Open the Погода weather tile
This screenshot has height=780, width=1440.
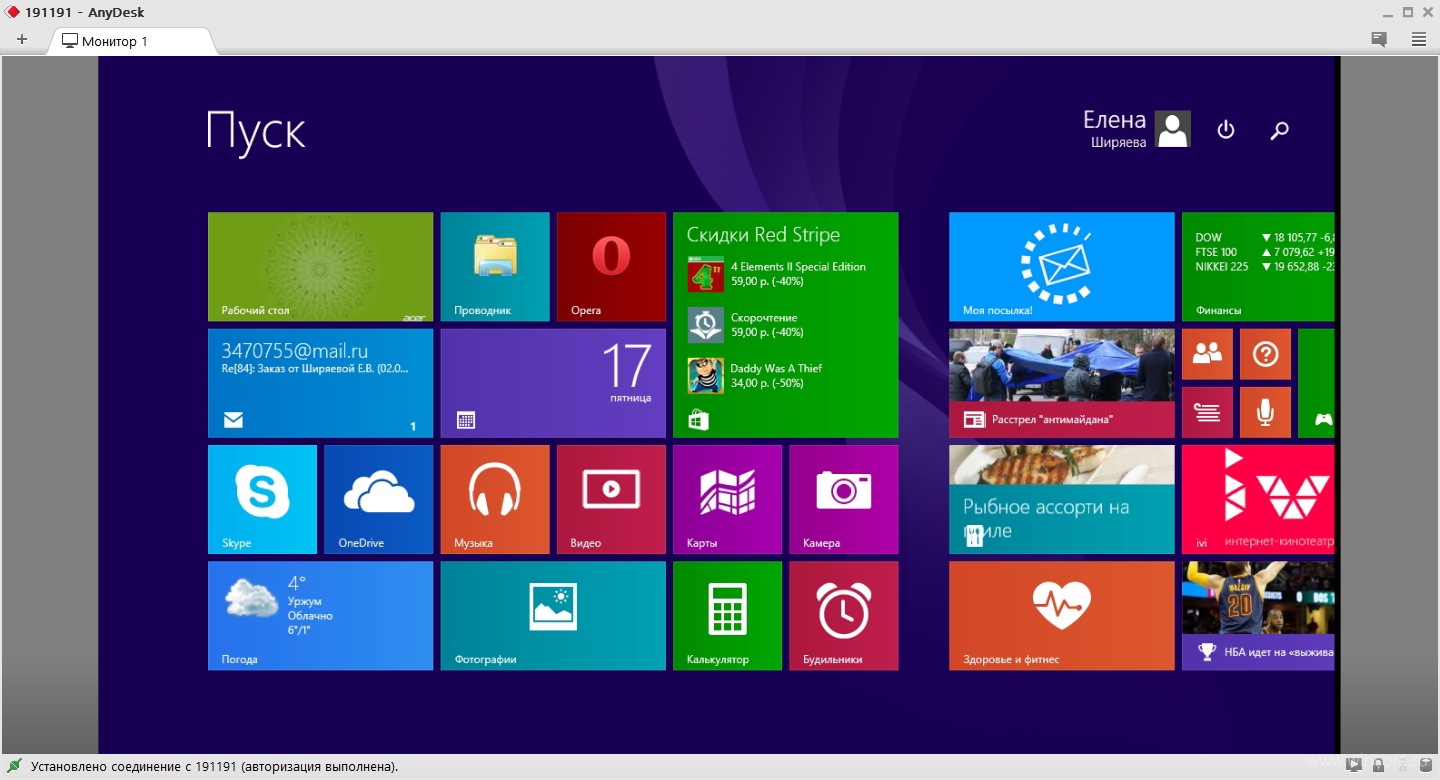[320, 615]
